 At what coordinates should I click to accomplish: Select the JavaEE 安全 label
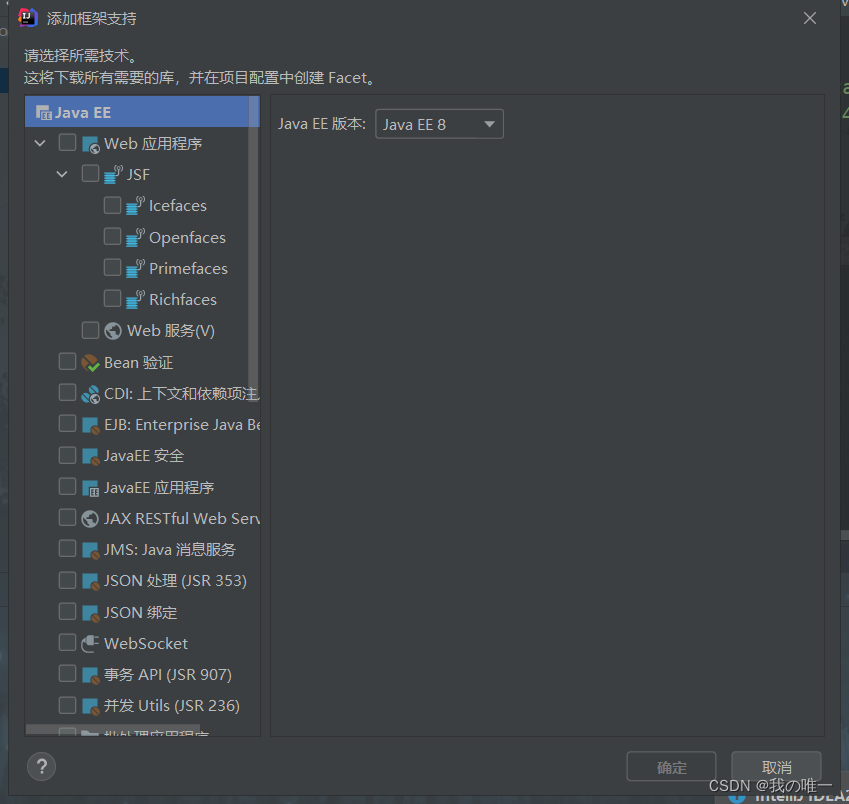143,456
